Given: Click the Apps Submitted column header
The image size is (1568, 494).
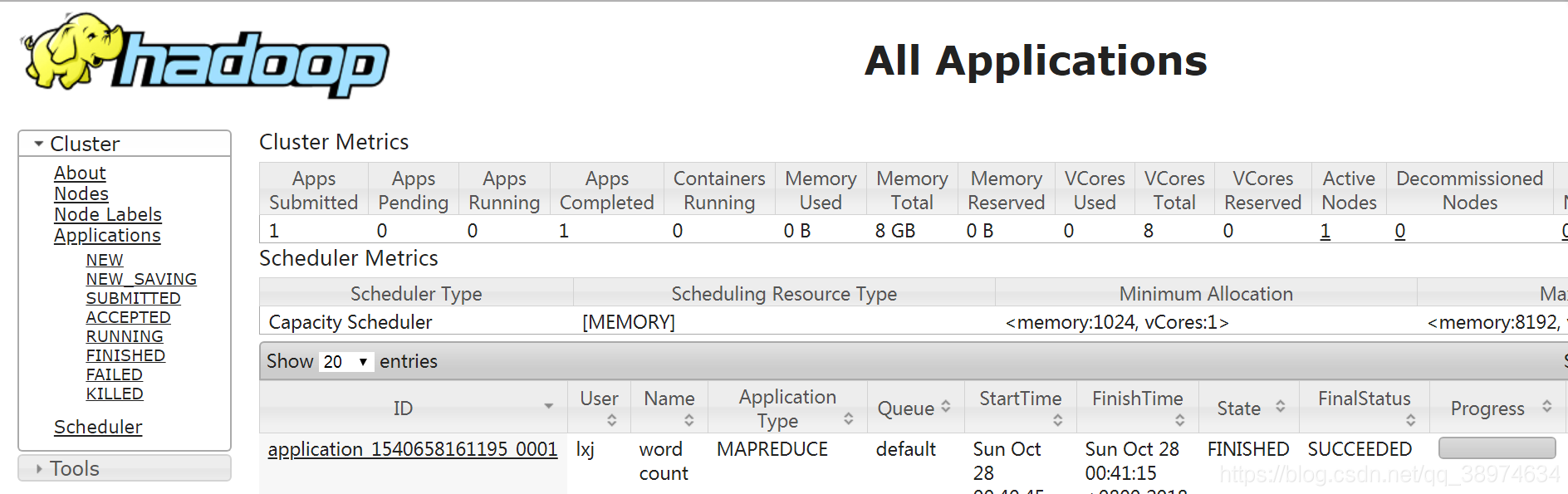Looking at the screenshot, I should coord(314,190).
